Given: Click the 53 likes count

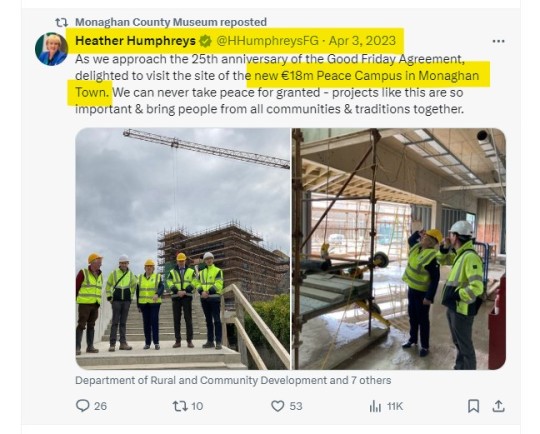Looking at the screenshot, I should [295, 406].
